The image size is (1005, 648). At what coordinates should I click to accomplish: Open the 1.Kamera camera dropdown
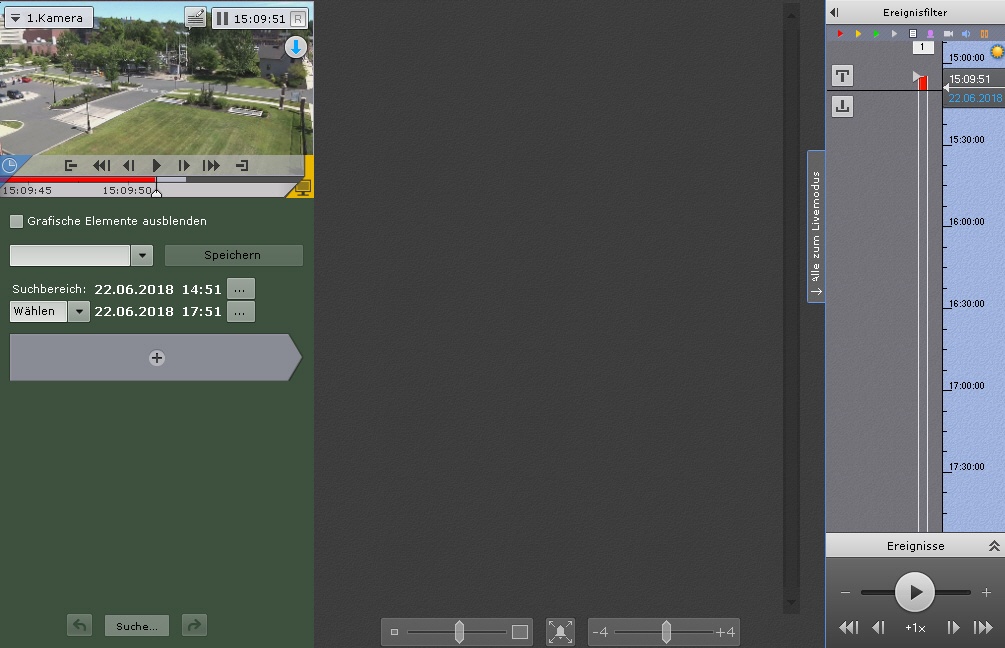pos(49,18)
